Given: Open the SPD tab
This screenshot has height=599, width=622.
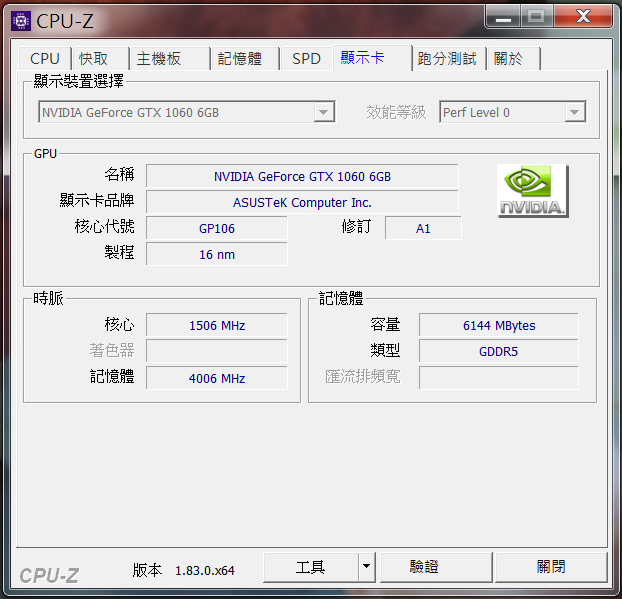Looking at the screenshot, I should coord(306,59).
